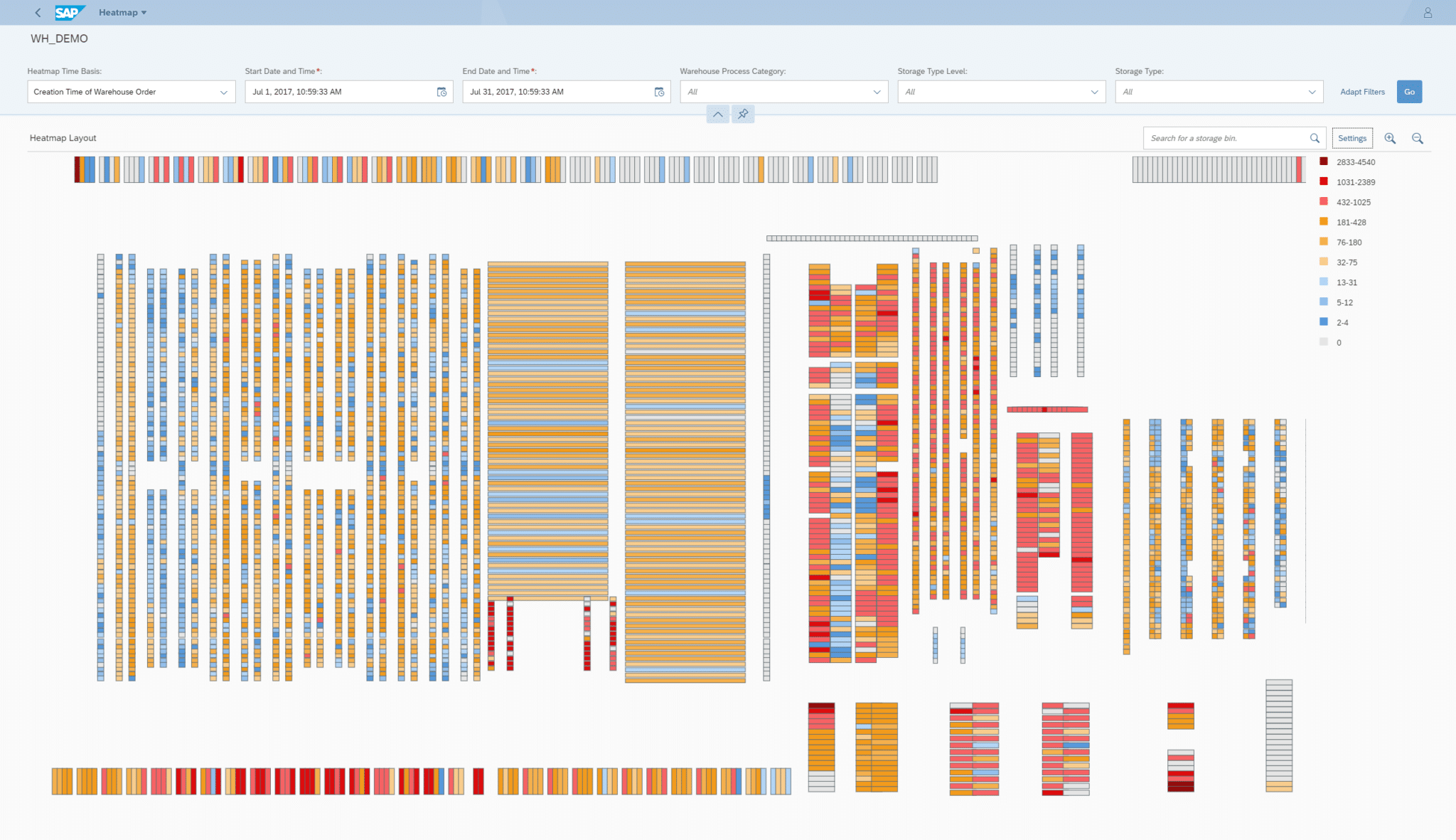
Task: Expand Warehouse Process Category dropdown
Action: point(877,92)
